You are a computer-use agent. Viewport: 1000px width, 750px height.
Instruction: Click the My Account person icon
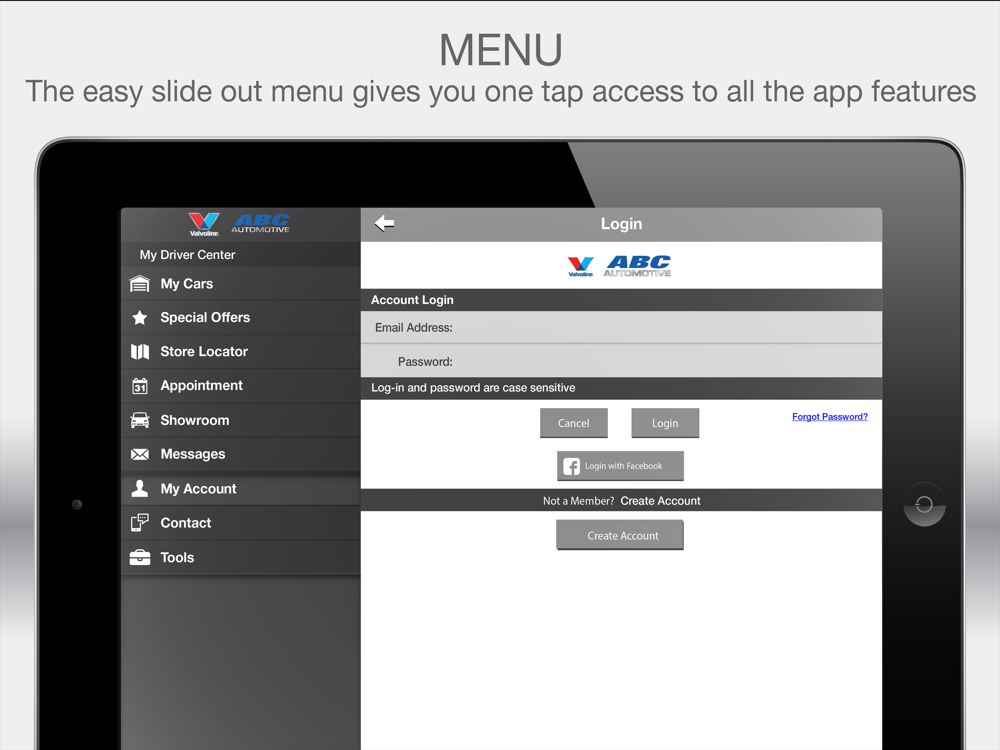[x=140, y=489]
